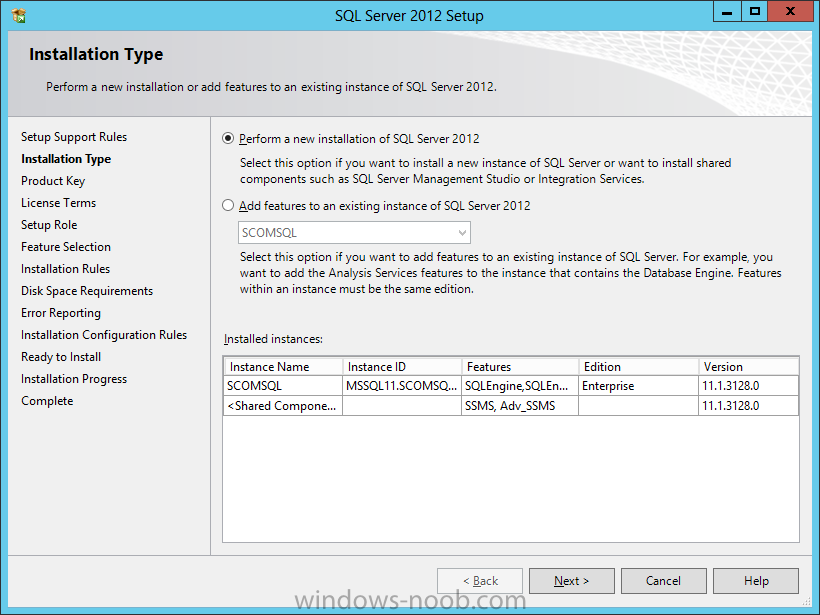Click Disk Space Requirements step
820x615 pixels.
pos(87,291)
